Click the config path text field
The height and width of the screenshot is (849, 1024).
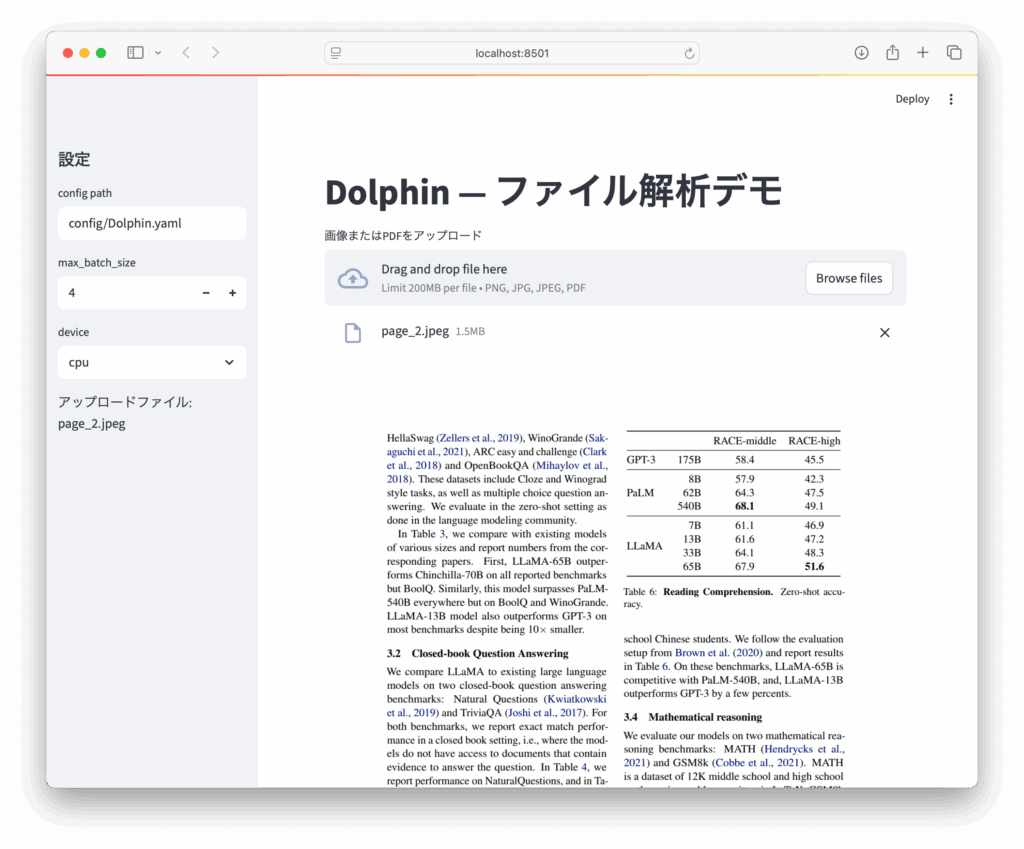tap(152, 223)
